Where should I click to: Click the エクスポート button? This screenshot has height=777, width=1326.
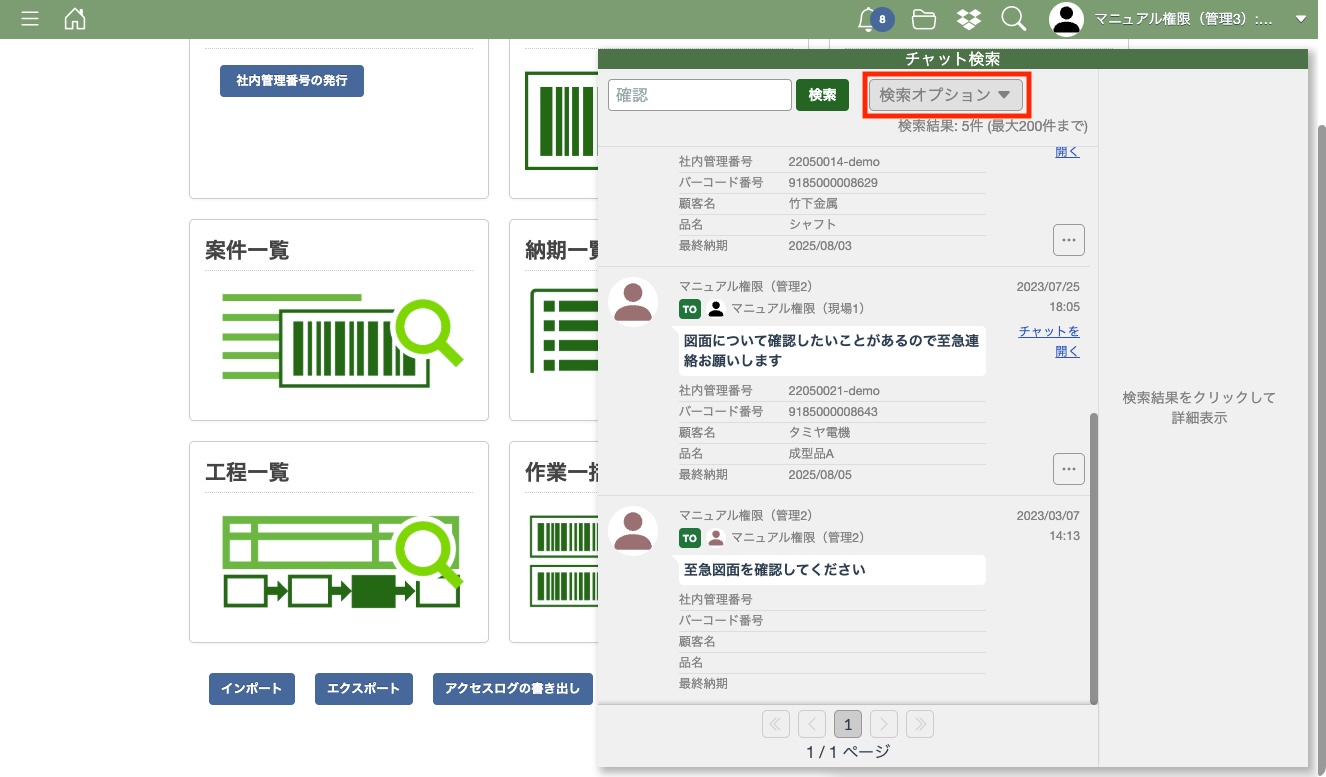coord(364,689)
